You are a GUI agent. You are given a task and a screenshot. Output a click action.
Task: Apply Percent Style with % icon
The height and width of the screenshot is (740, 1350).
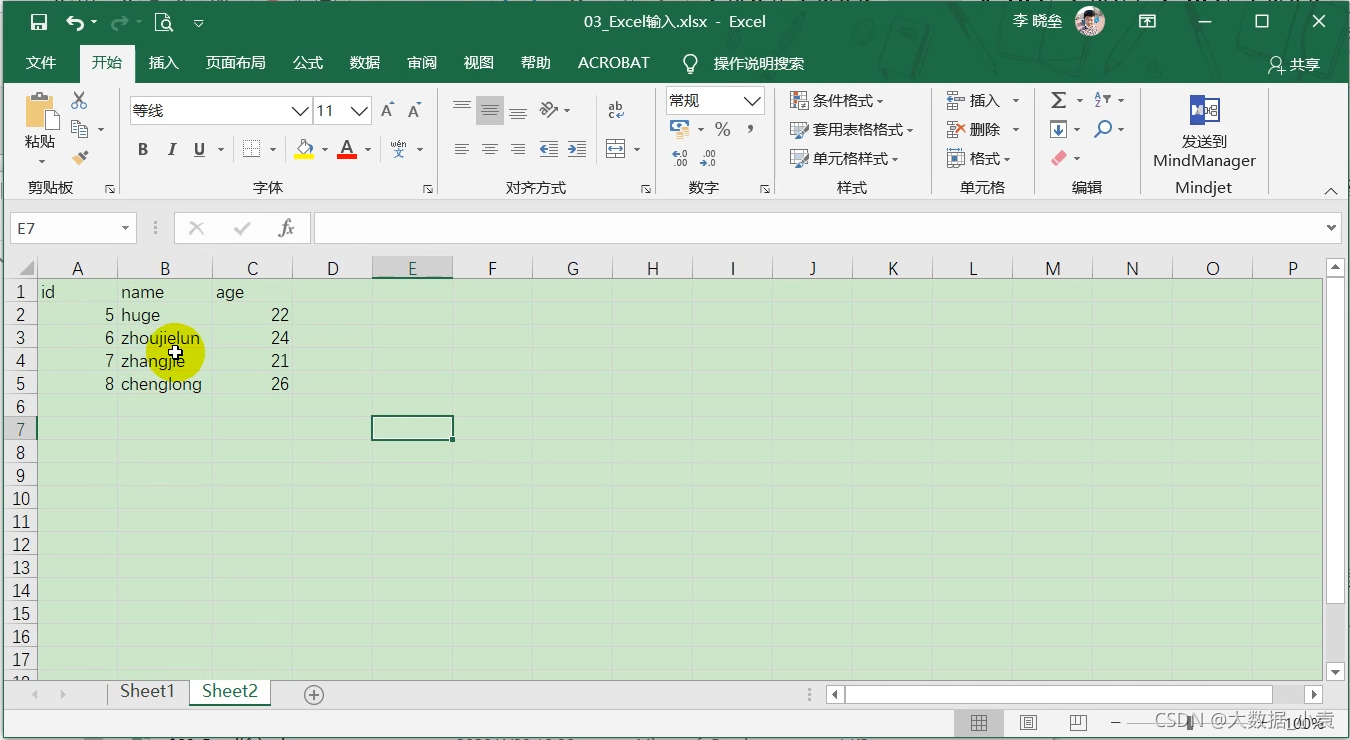click(722, 129)
